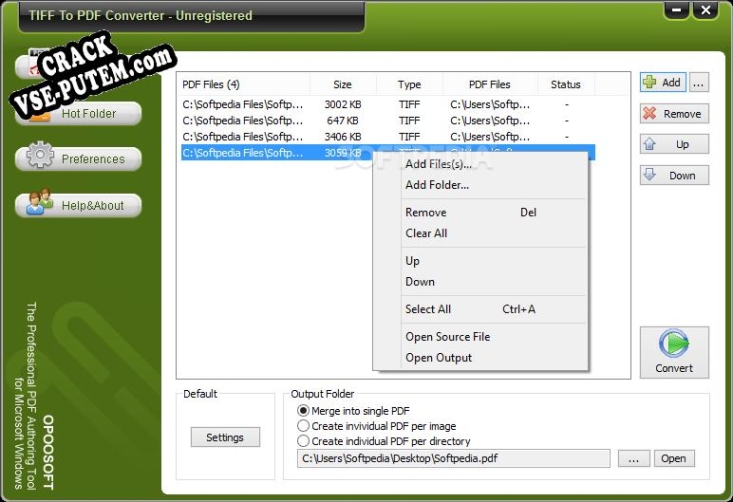Image resolution: width=733 pixels, height=502 pixels.
Task: Choose Add Folder... from context menu
Action: click(x=480, y=185)
